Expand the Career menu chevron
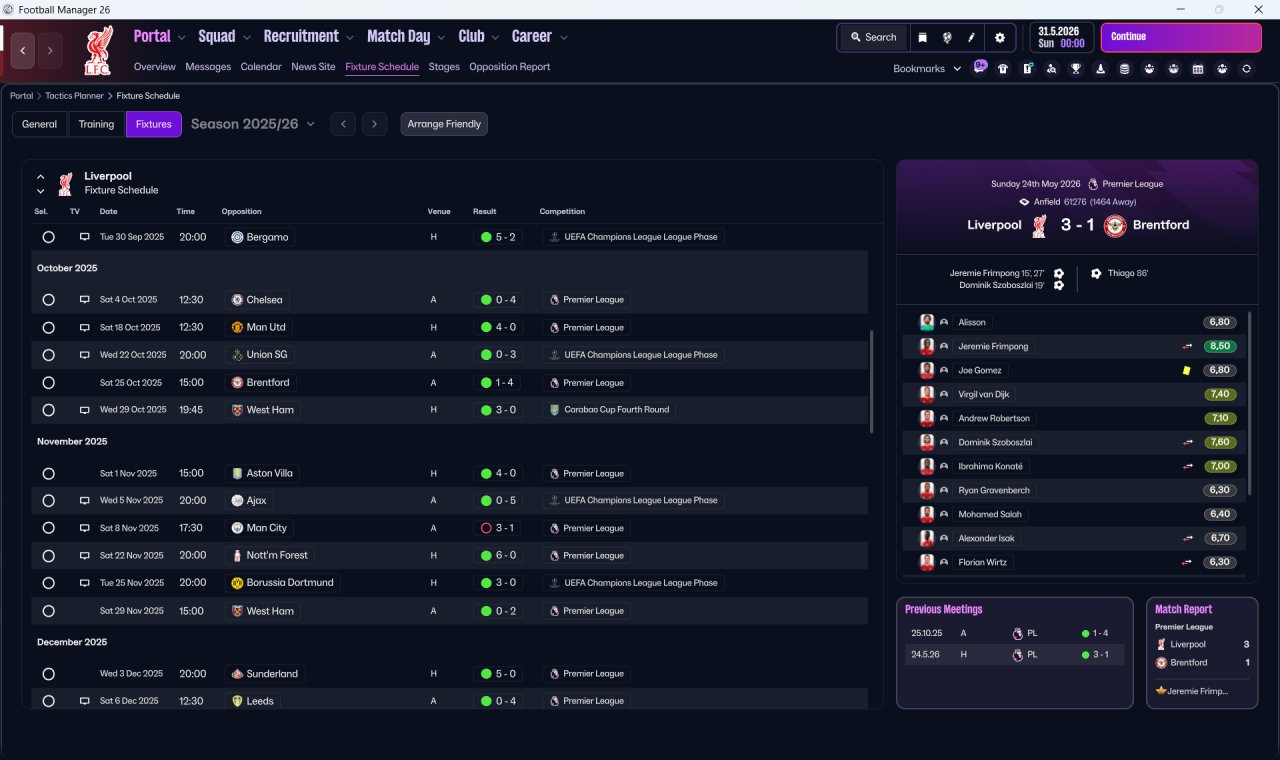The height and width of the screenshot is (760, 1280). point(563,38)
